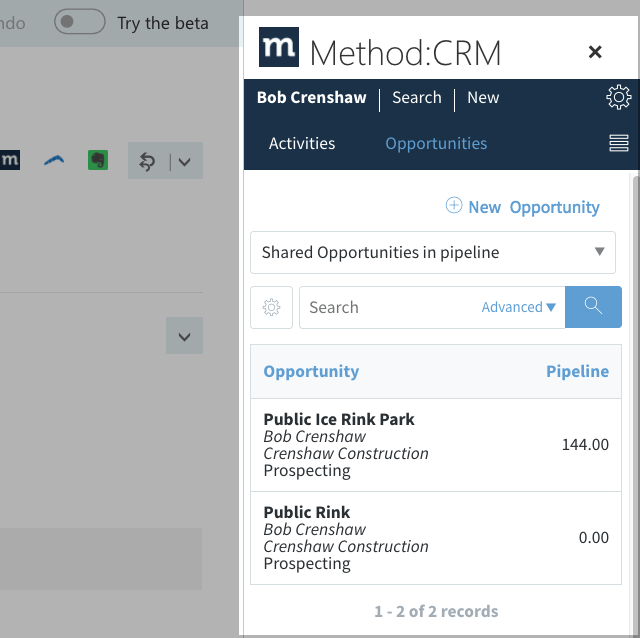
Task: Select the Bob Crenshaw contact tab
Action: coord(311,98)
